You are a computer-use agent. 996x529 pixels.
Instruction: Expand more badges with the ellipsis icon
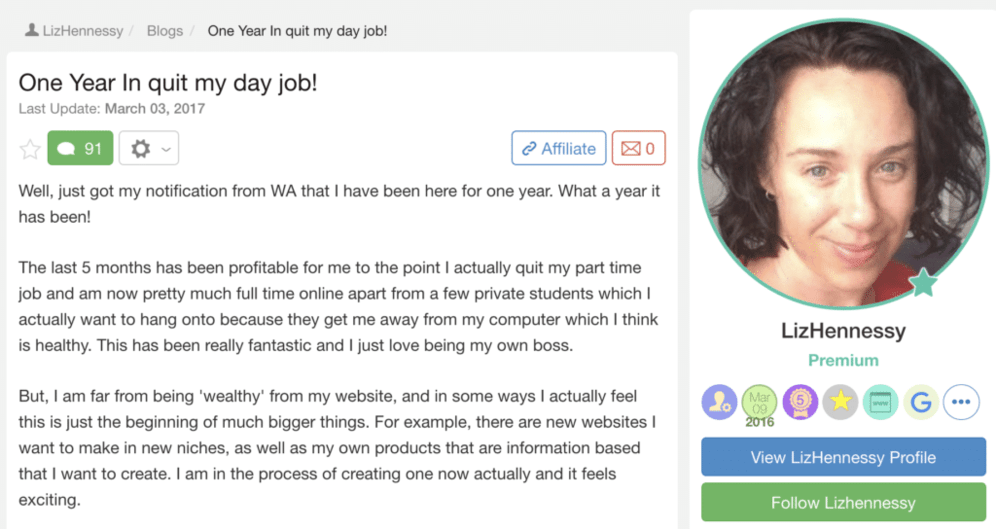coord(961,402)
